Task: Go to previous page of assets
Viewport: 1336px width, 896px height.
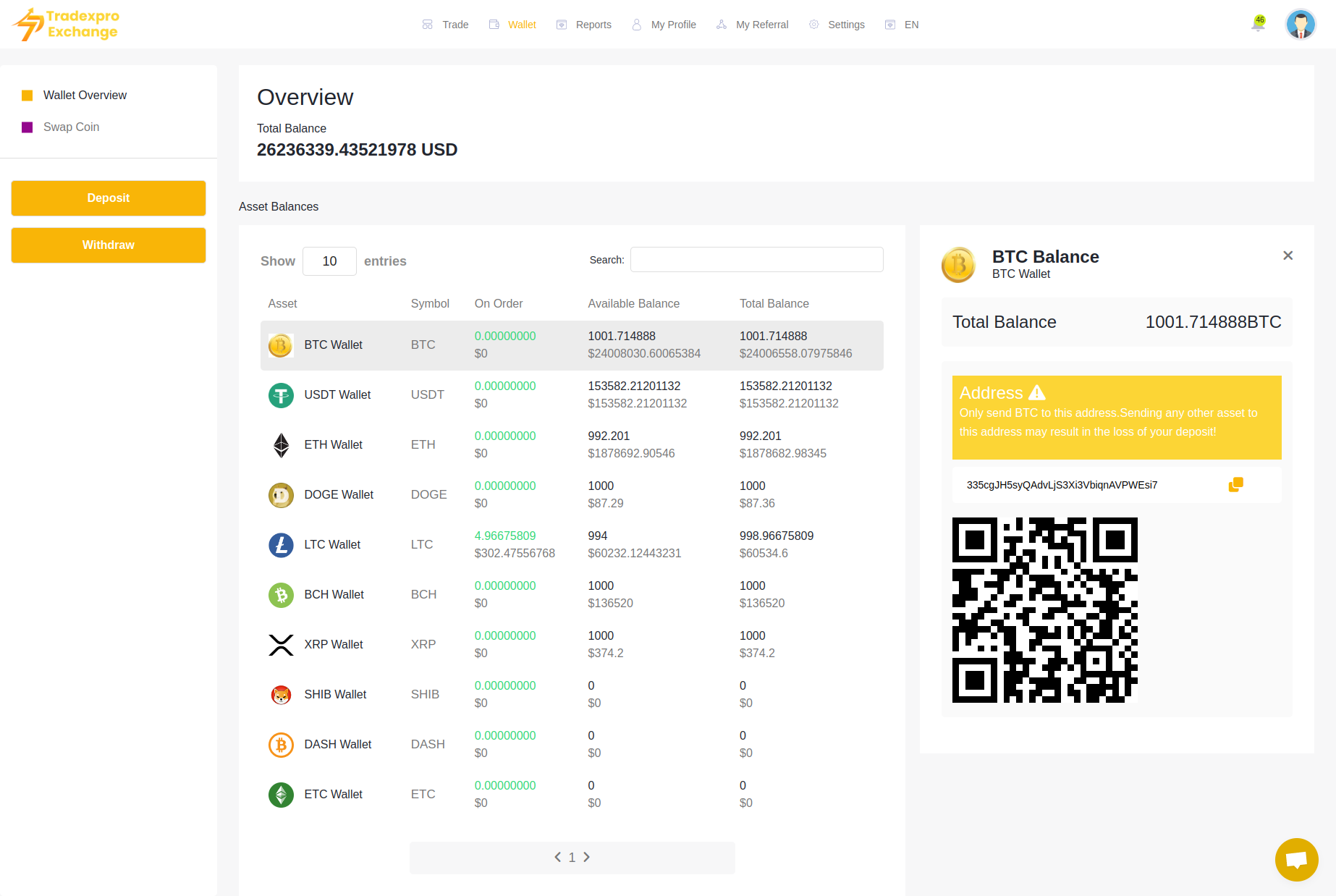Action: [x=557, y=857]
